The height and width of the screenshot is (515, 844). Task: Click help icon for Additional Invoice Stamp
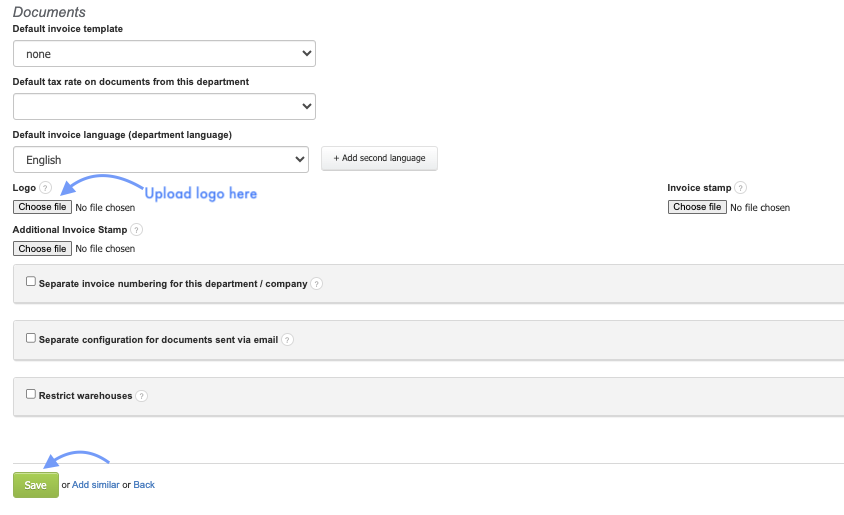tap(136, 230)
